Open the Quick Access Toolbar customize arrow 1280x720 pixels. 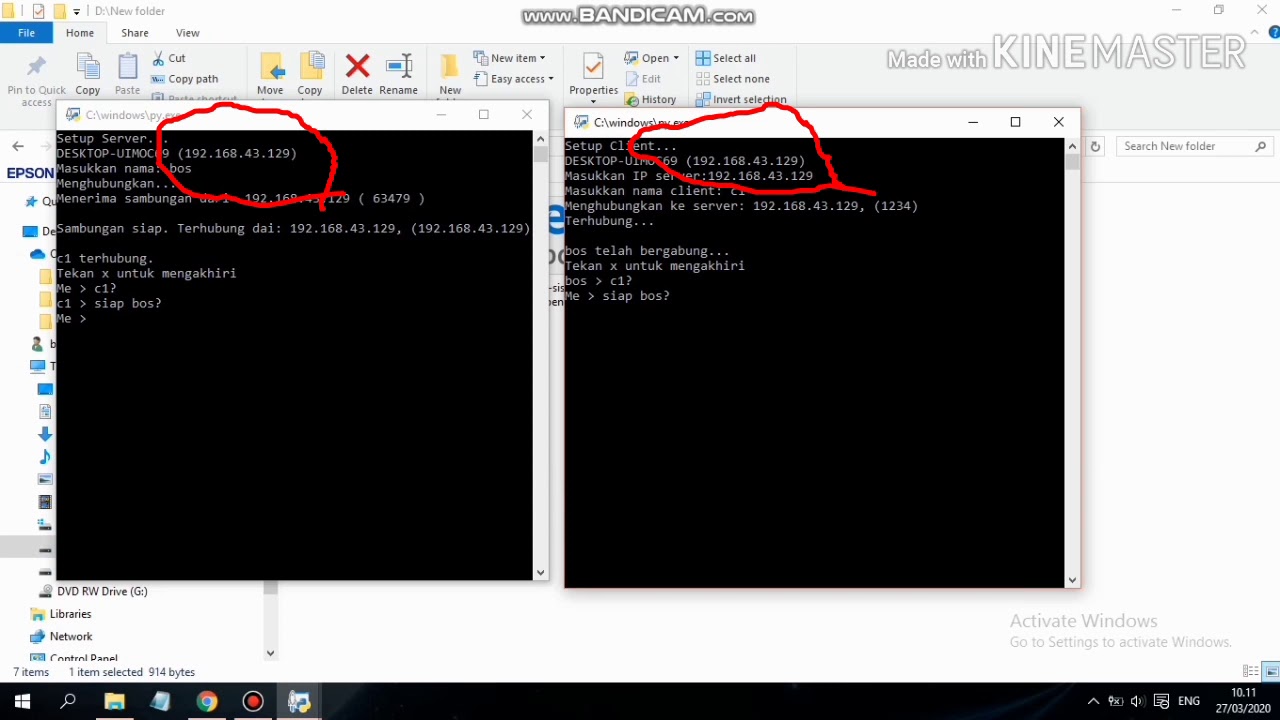point(77,12)
